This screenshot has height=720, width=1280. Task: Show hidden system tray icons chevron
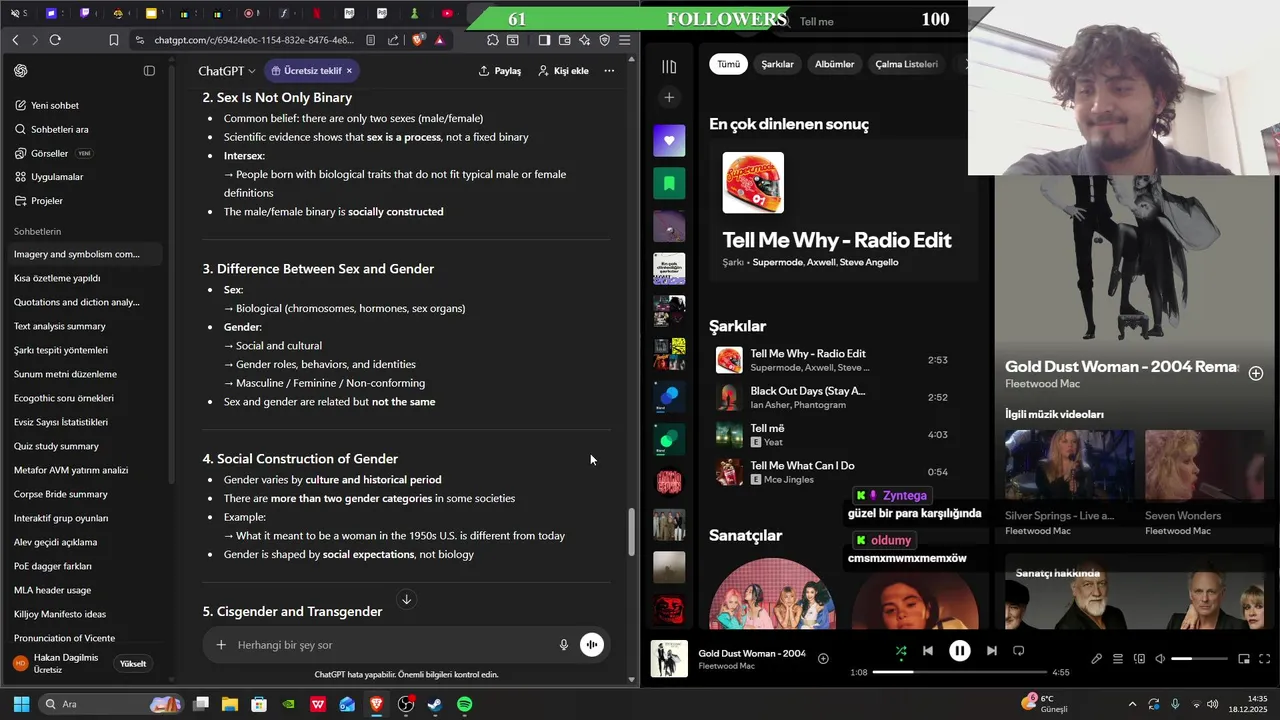coord(1132,704)
